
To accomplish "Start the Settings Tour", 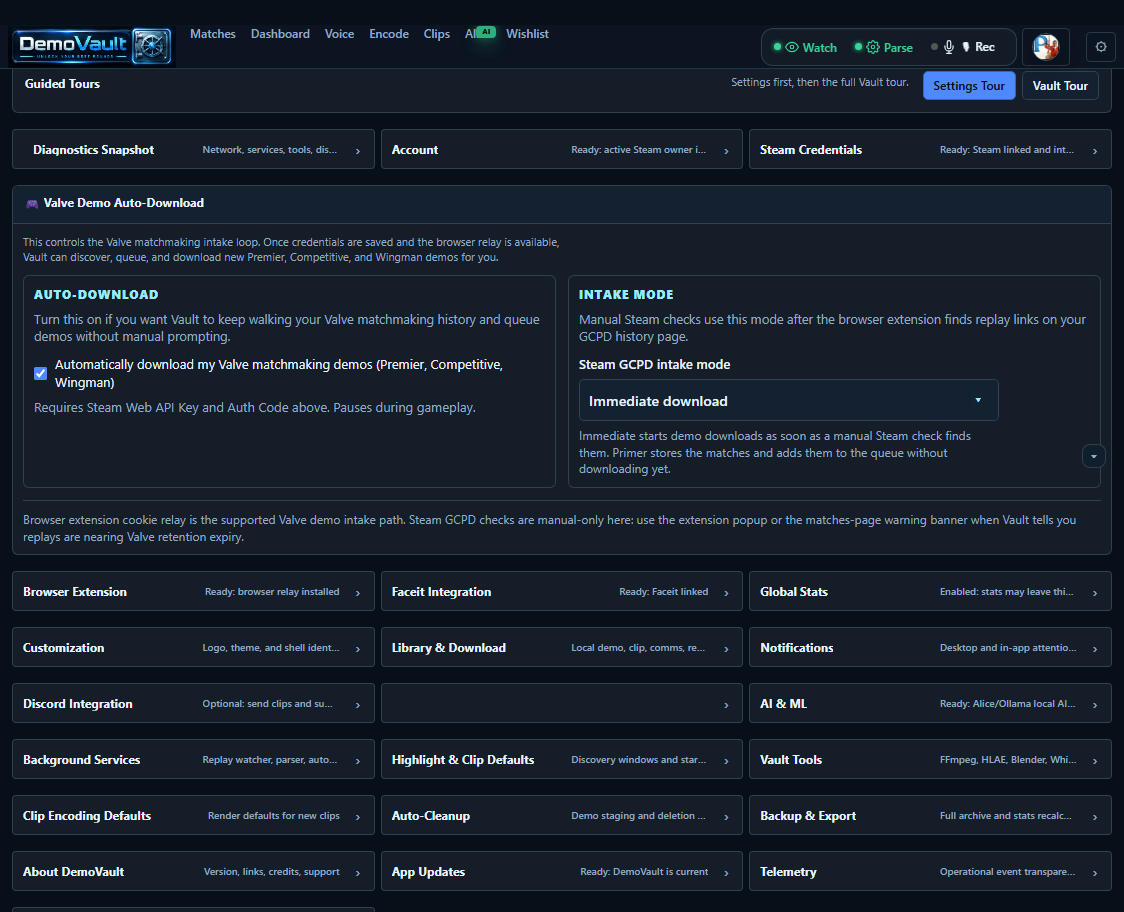I will pos(968,86).
